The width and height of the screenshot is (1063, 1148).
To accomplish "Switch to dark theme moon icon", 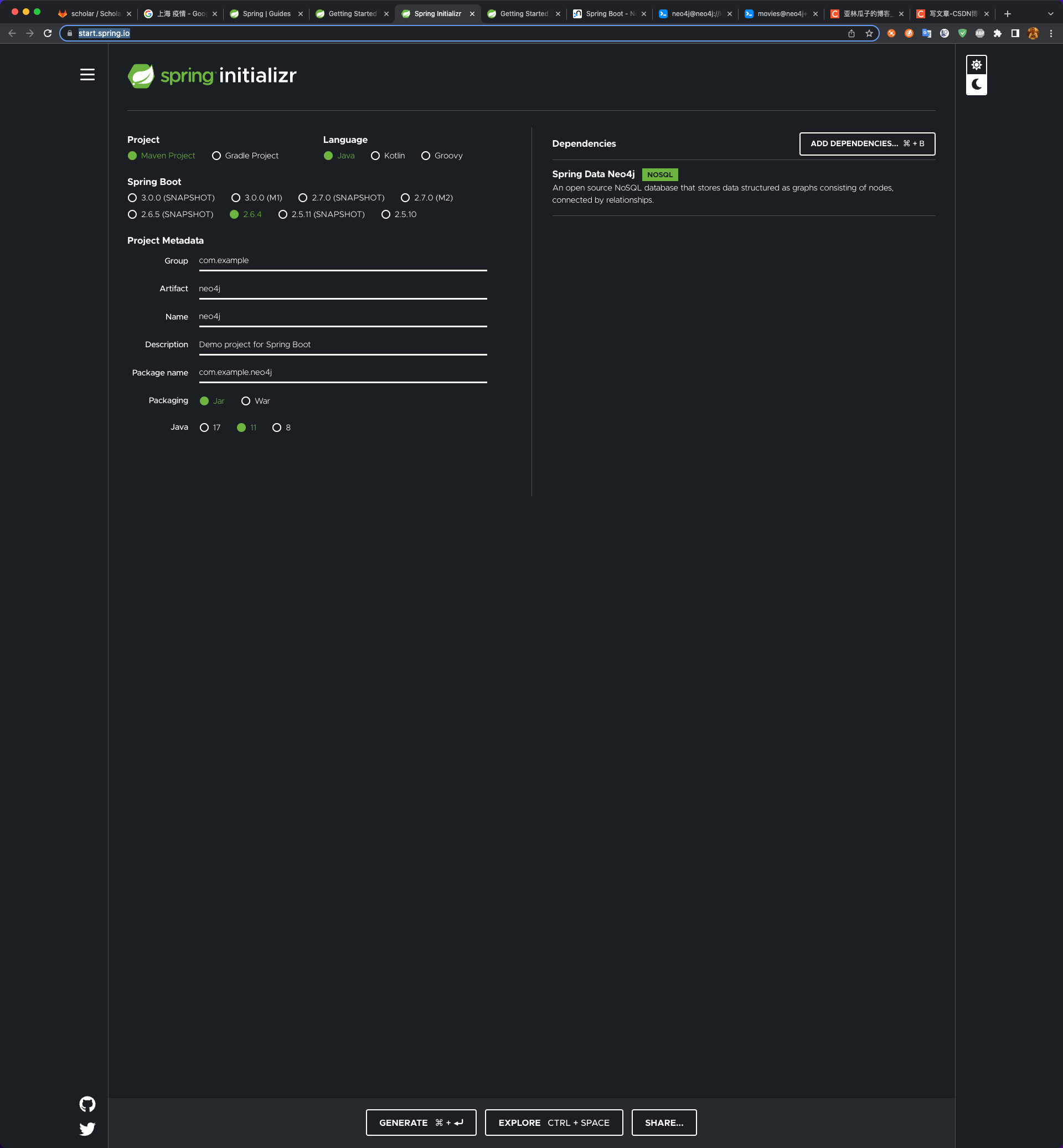I will click(976, 85).
